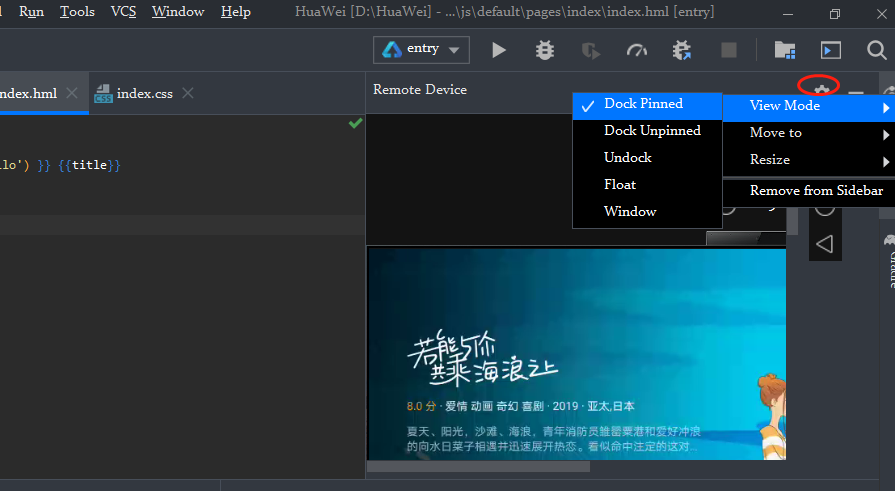Attach debugger to process icon
This screenshot has width=895, height=491.
[682, 50]
